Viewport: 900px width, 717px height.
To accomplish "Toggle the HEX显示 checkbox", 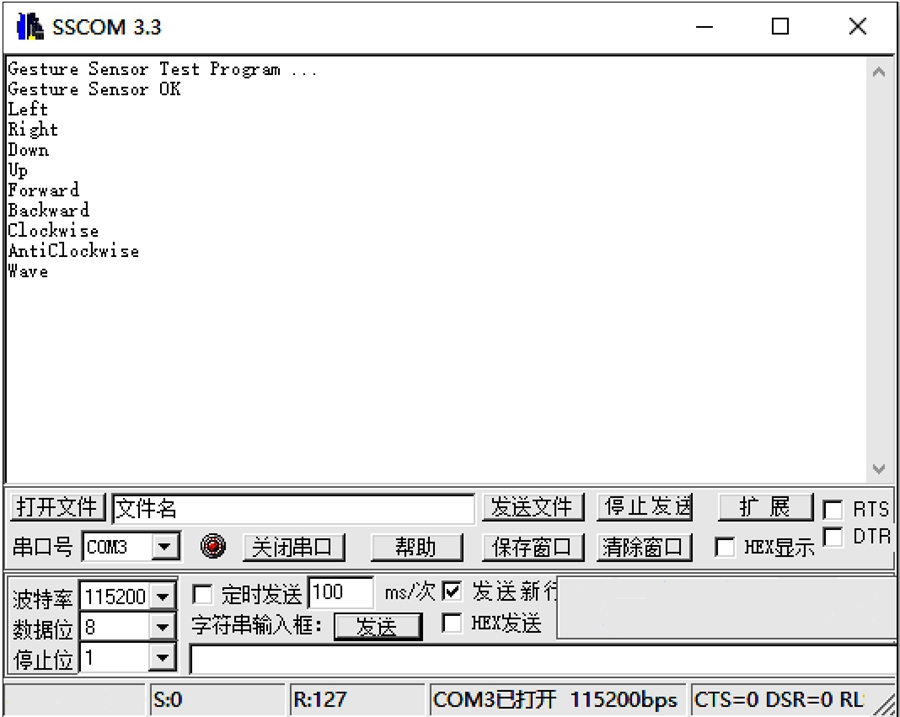I will coord(725,547).
